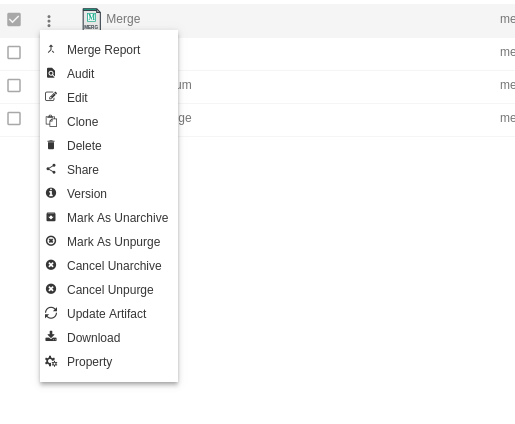Open the three-dot menu on Merge row
Image resolution: width=515 pixels, height=424 pixels.
49,21
